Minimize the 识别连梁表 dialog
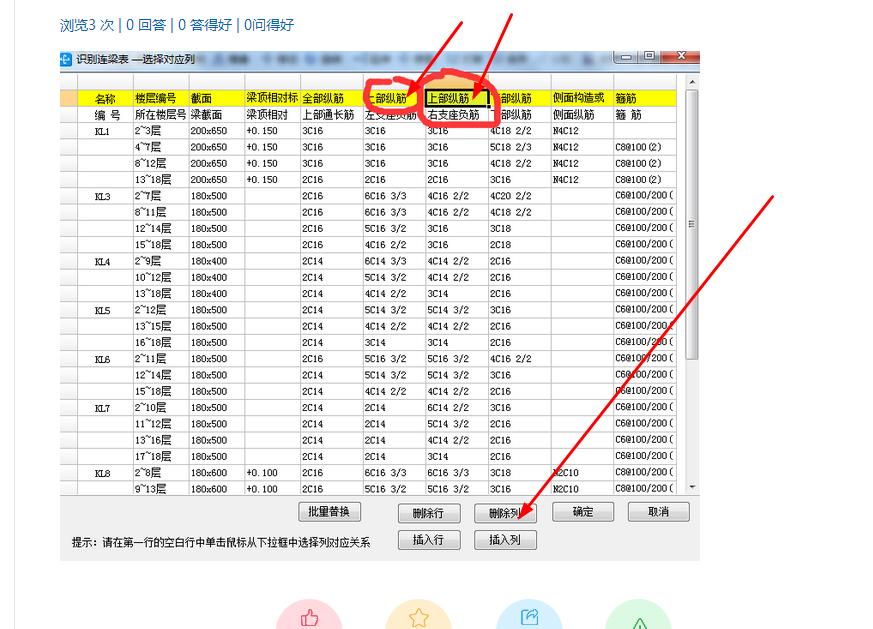Image resolution: width=873 pixels, height=629 pixels. tap(627, 56)
